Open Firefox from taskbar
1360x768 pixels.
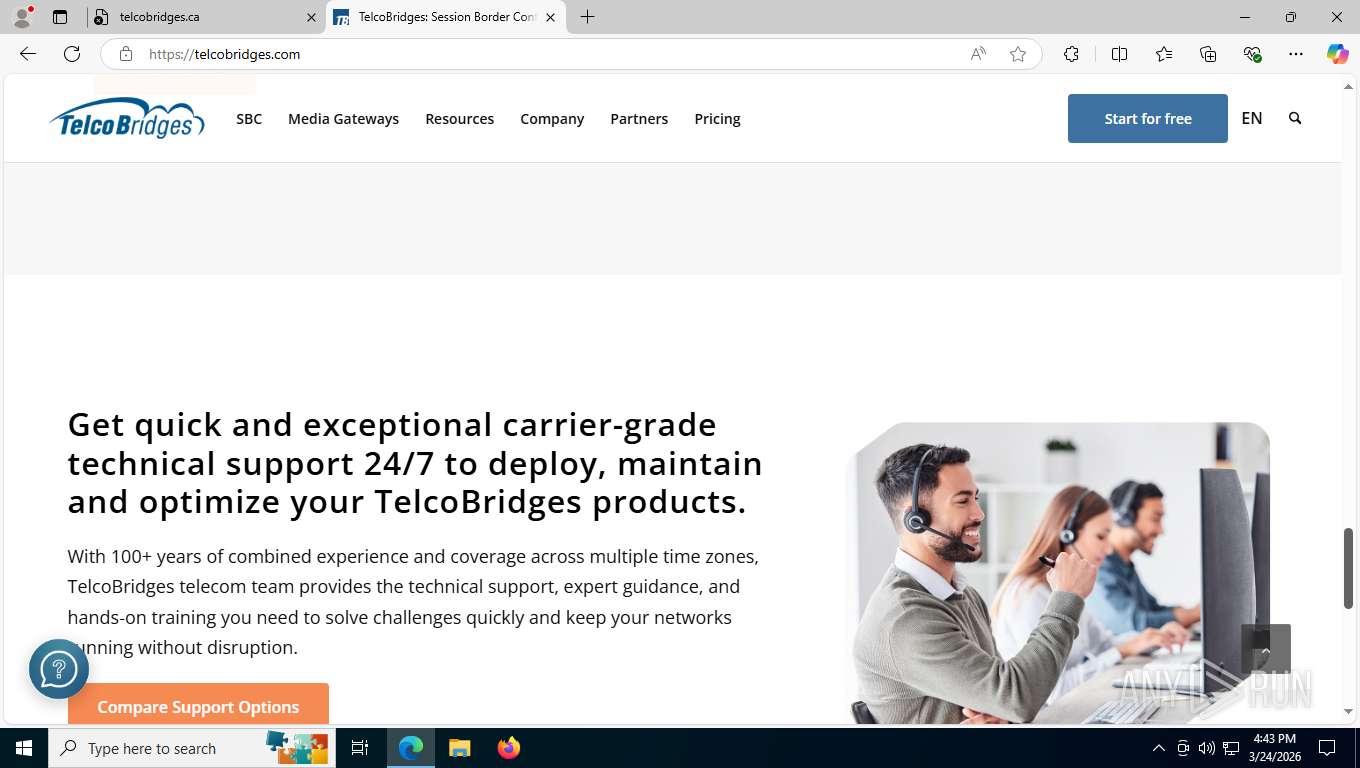point(509,748)
